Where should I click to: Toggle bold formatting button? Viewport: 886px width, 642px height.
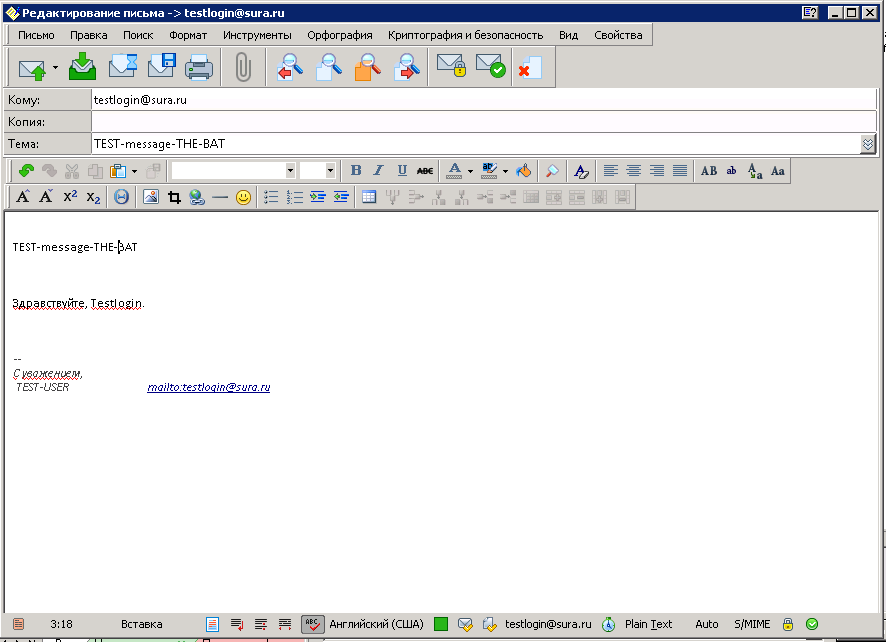[x=355, y=171]
